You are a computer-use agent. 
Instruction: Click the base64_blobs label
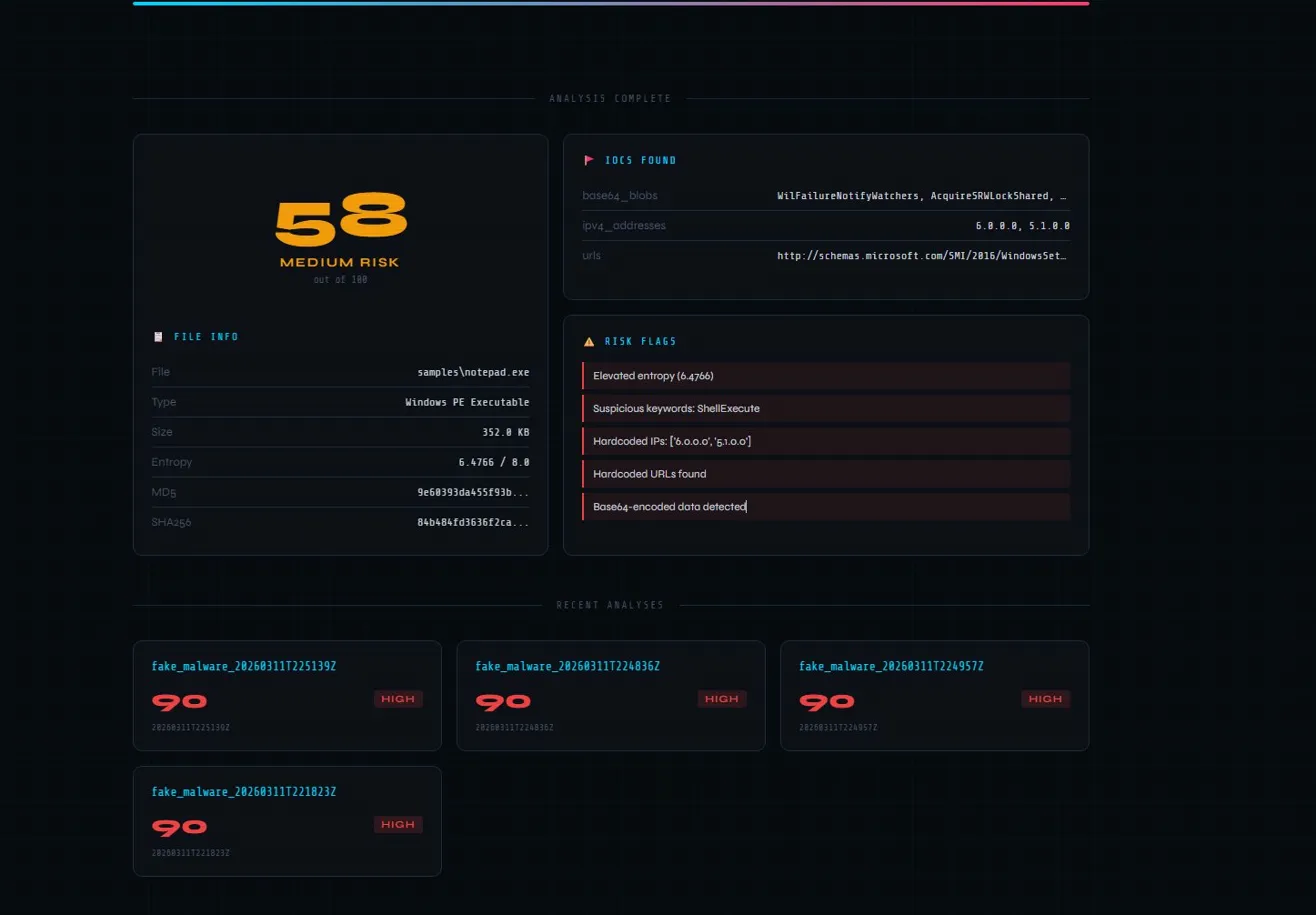pyautogui.click(x=620, y=196)
